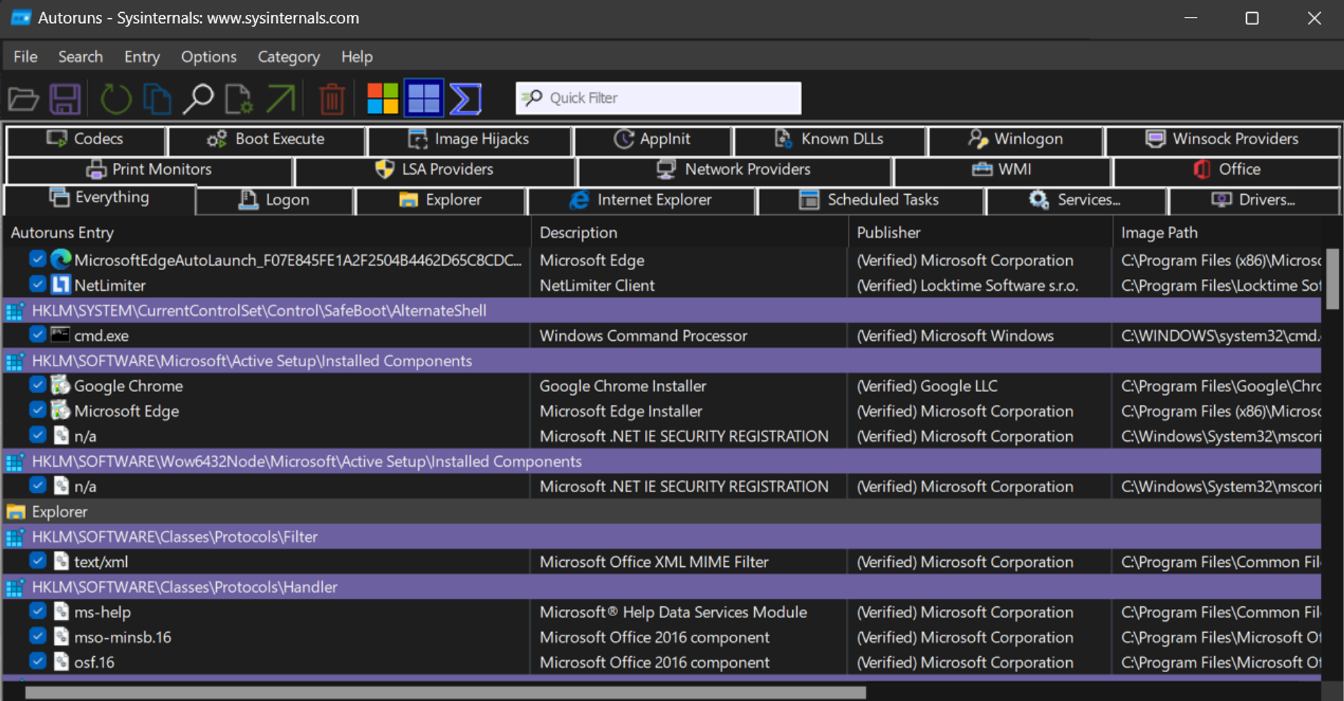The image size is (1344, 701).
Task: Open the Search menu
Action: [80, 57]
